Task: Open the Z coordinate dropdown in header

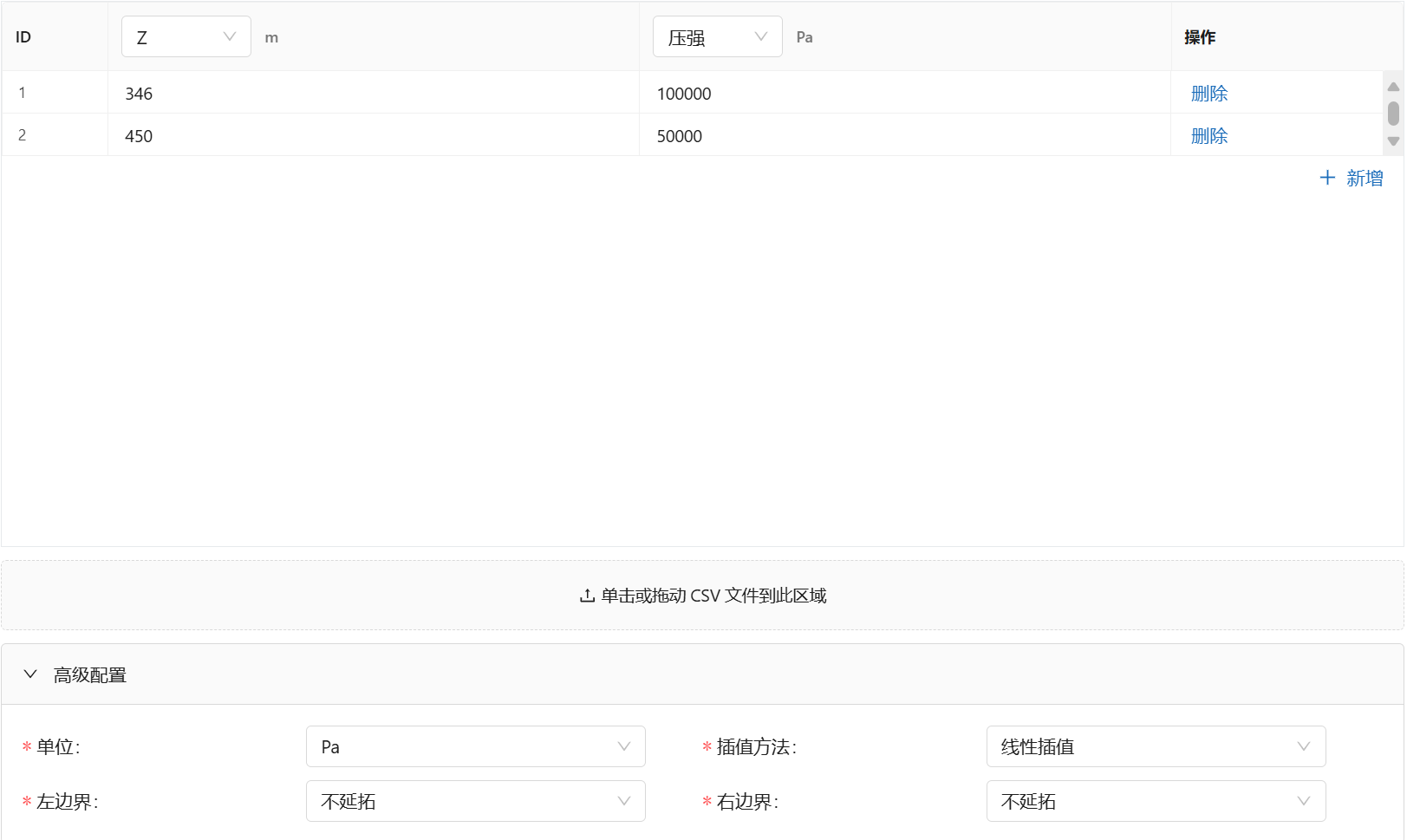Action: 186,36
